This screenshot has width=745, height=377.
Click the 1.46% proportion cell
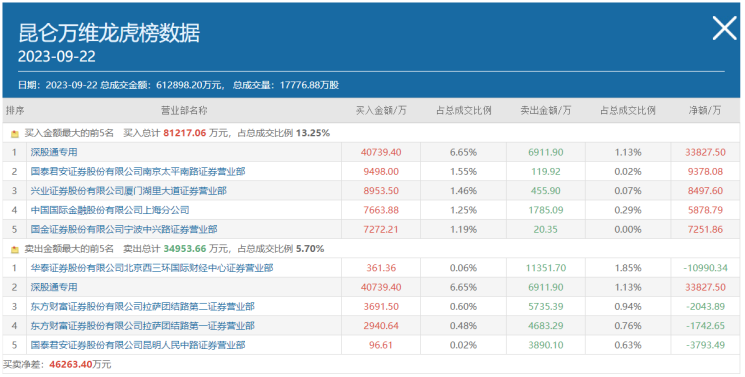click(x=463, y=191)
